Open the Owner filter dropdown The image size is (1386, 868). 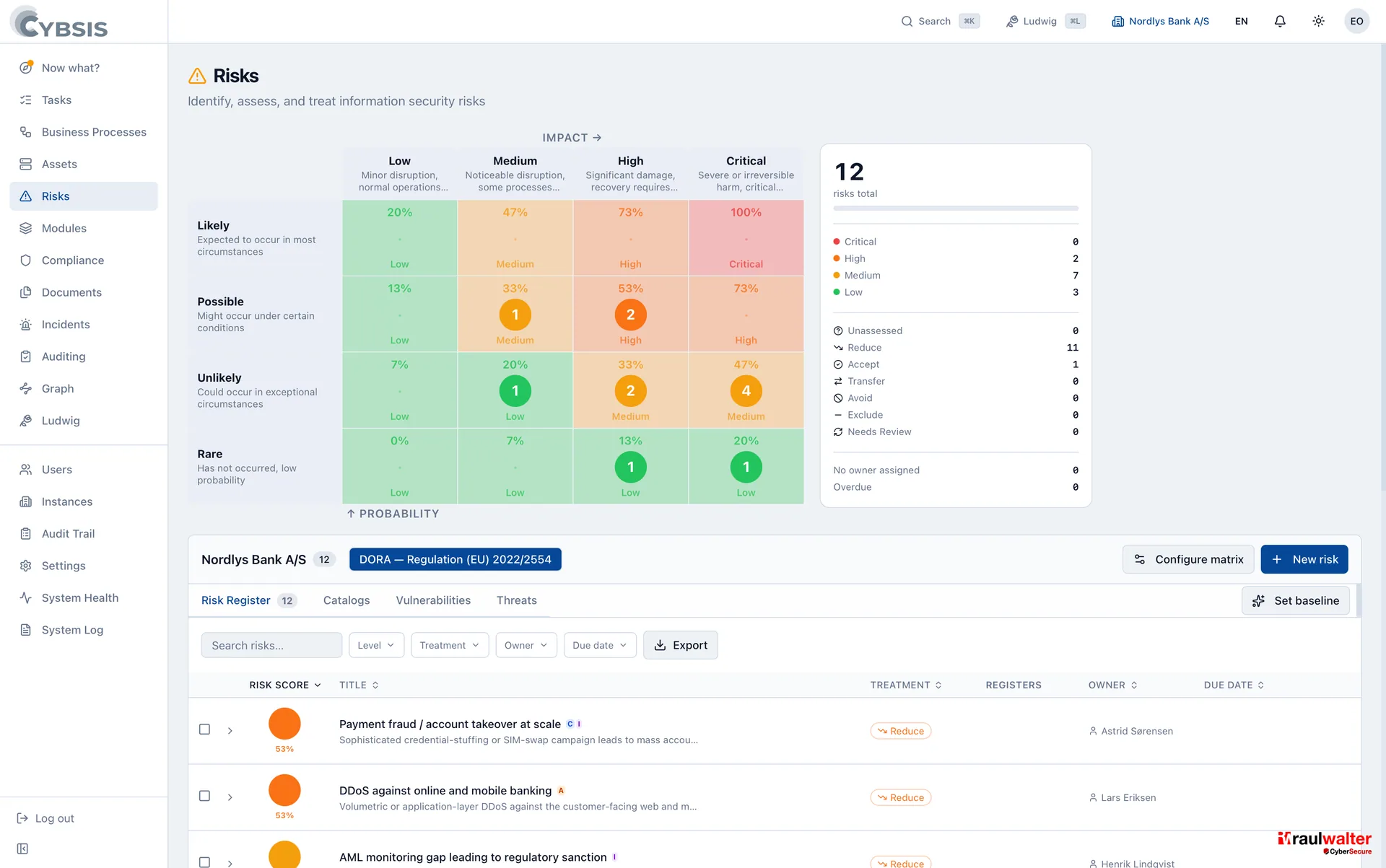tap(526, 645)
